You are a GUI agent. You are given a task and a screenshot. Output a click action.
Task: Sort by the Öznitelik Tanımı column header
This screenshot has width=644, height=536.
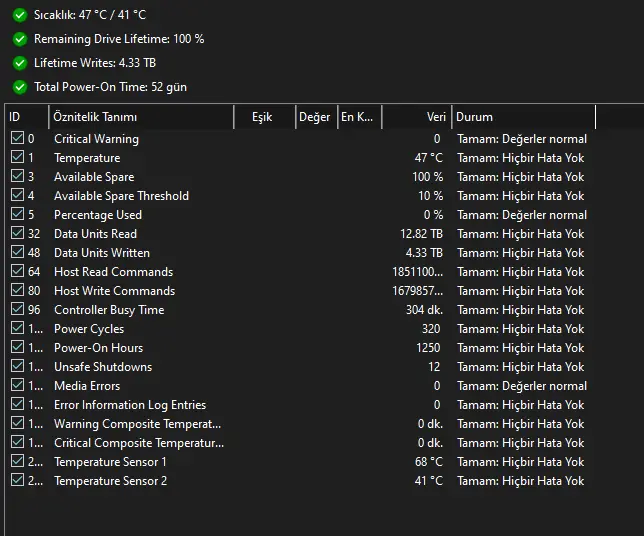141,117
